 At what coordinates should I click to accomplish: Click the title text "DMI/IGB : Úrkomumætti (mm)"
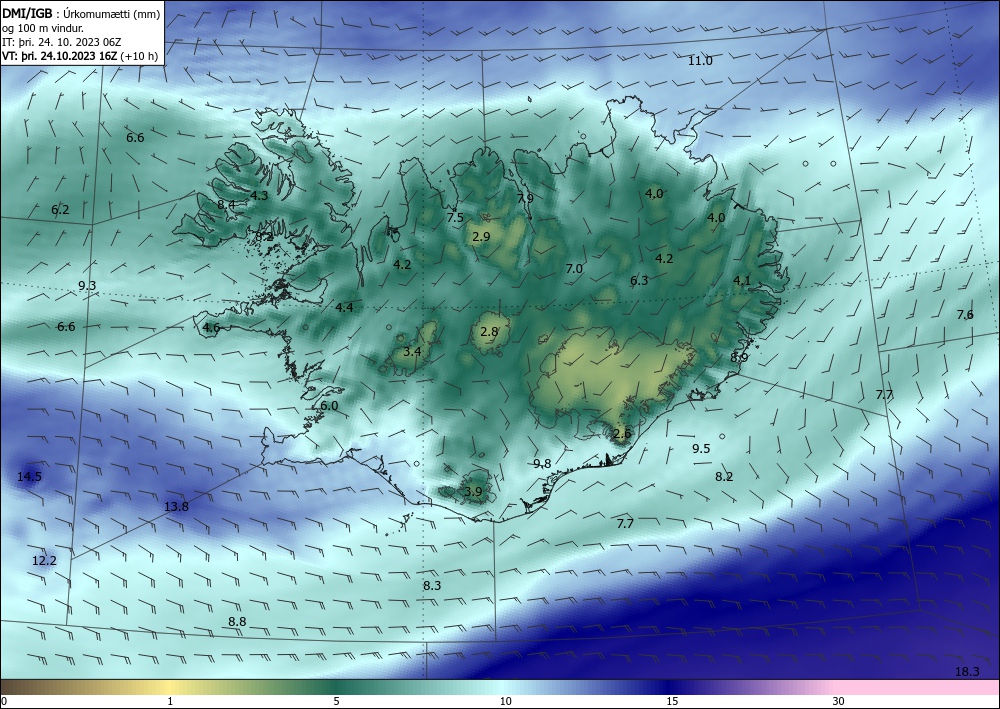(x=81, y=13)
